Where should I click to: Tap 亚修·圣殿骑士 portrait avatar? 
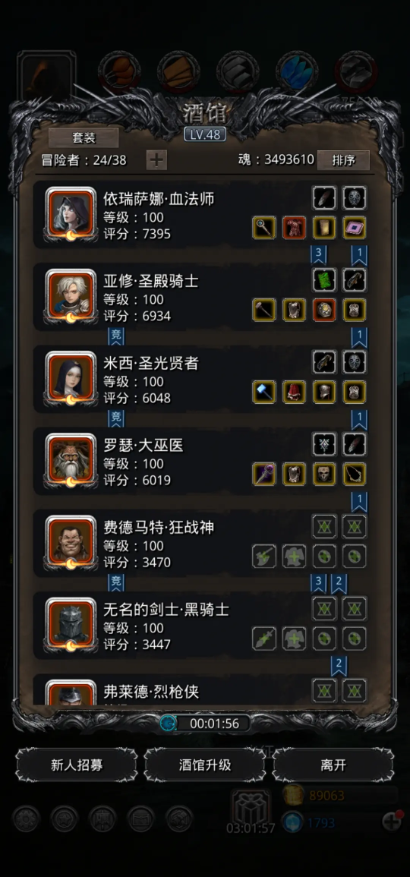point(70,296)
